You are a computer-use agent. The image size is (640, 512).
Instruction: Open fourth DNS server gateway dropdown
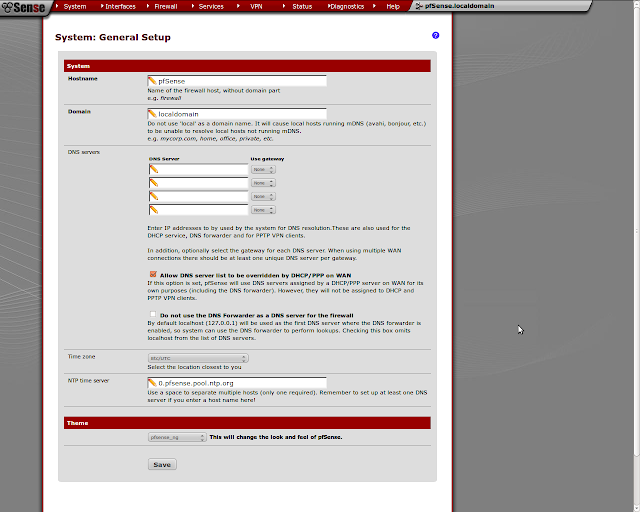[263, 210]
